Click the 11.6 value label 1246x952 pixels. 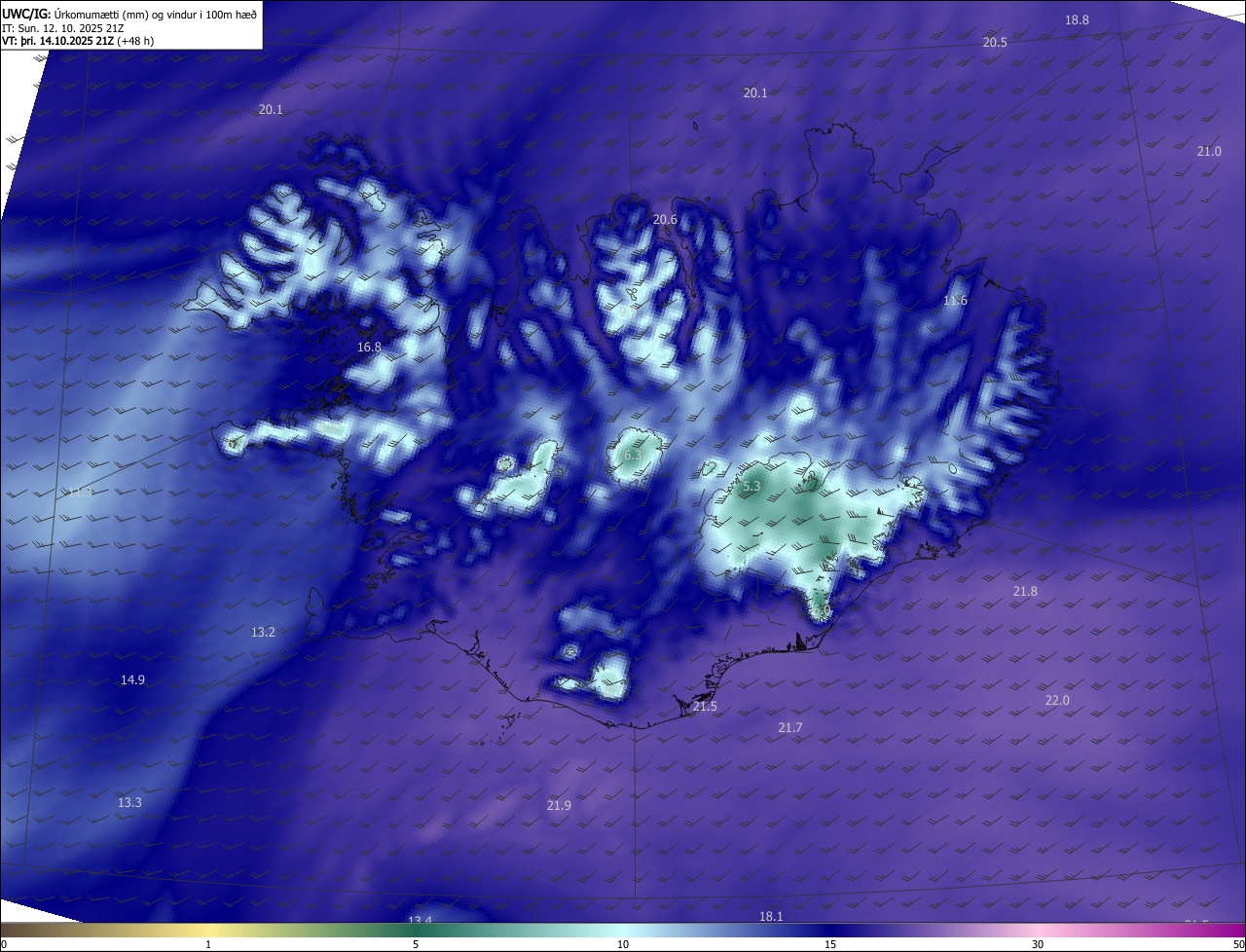pyautogui.click(x=955, y=301)
